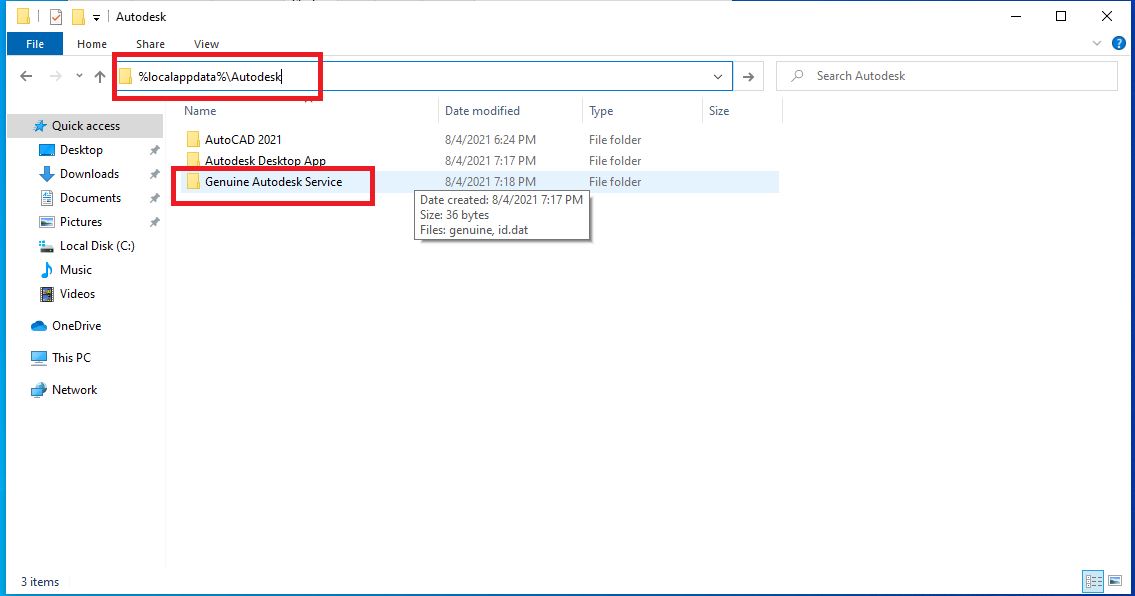Open the OneDrive location in sidebar

tap(76, 326)
